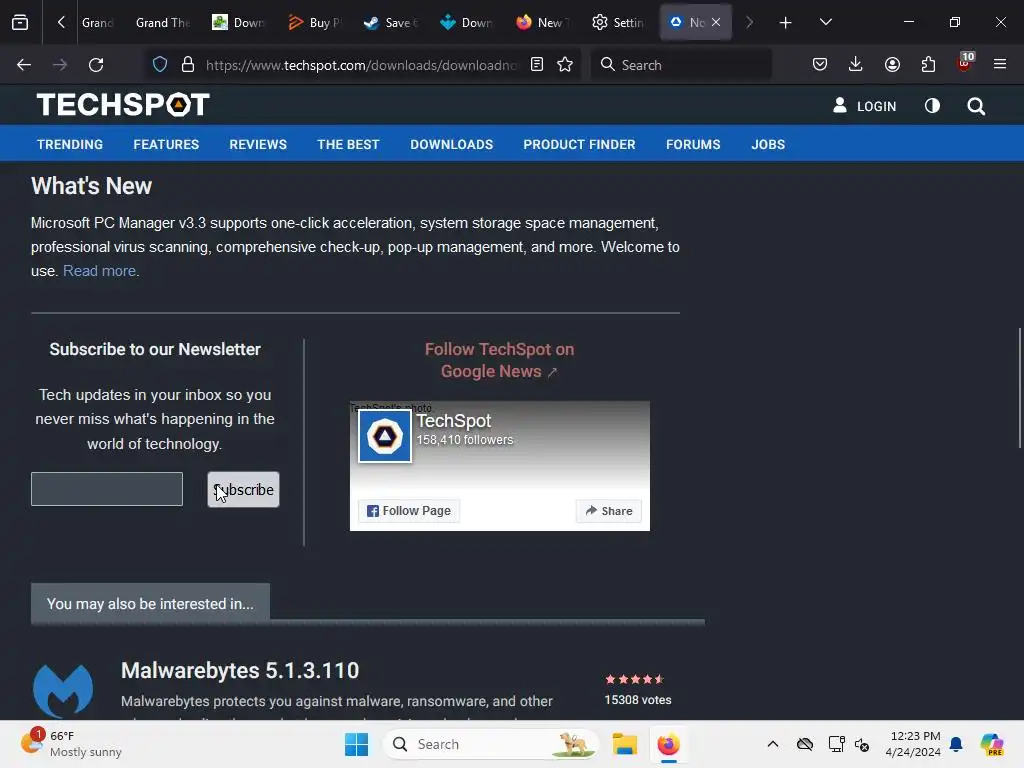
Task: Click the Windows taskbar Search box
Action: [x=490, y=744]
